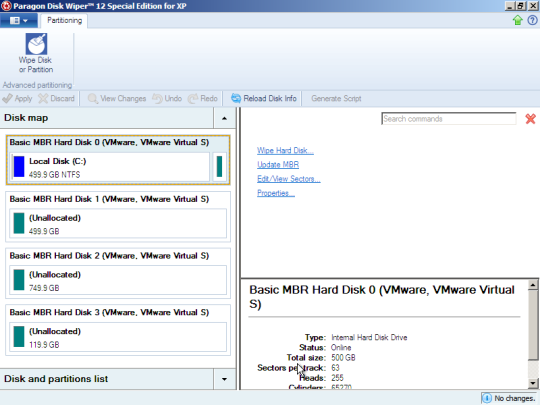The height and width of the screenshot is (405, 540).
Task: Click View Changes in the toolbar
Action: pos(117,98)
